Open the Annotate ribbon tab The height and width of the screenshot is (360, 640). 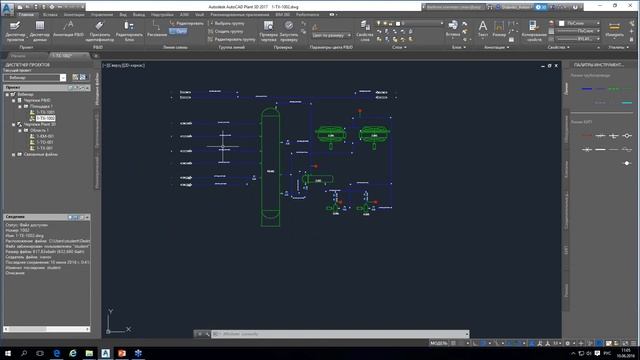pyautogui.click(x=74, y=14)
